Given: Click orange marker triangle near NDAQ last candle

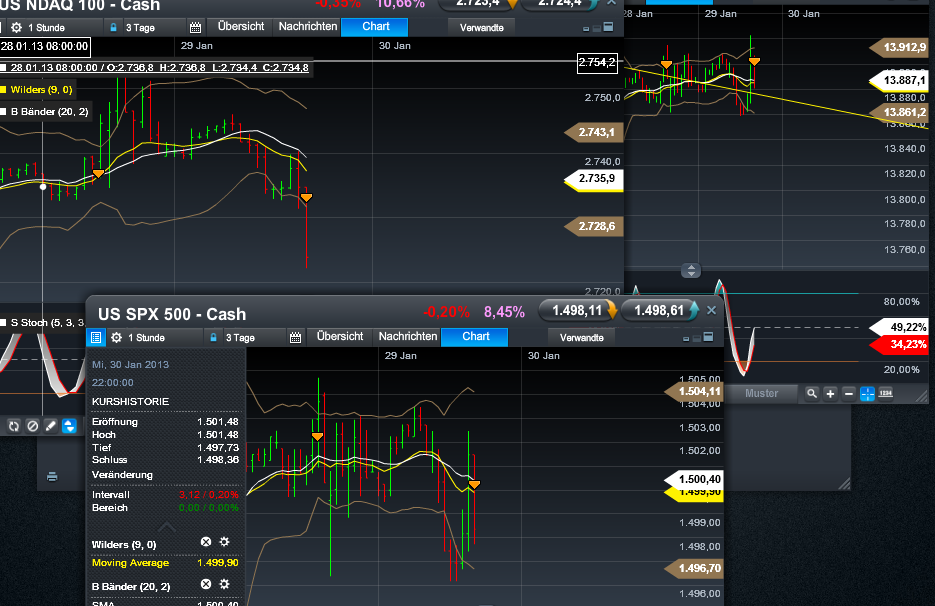Looking at the screenshot, I should (x=306, y=197).
